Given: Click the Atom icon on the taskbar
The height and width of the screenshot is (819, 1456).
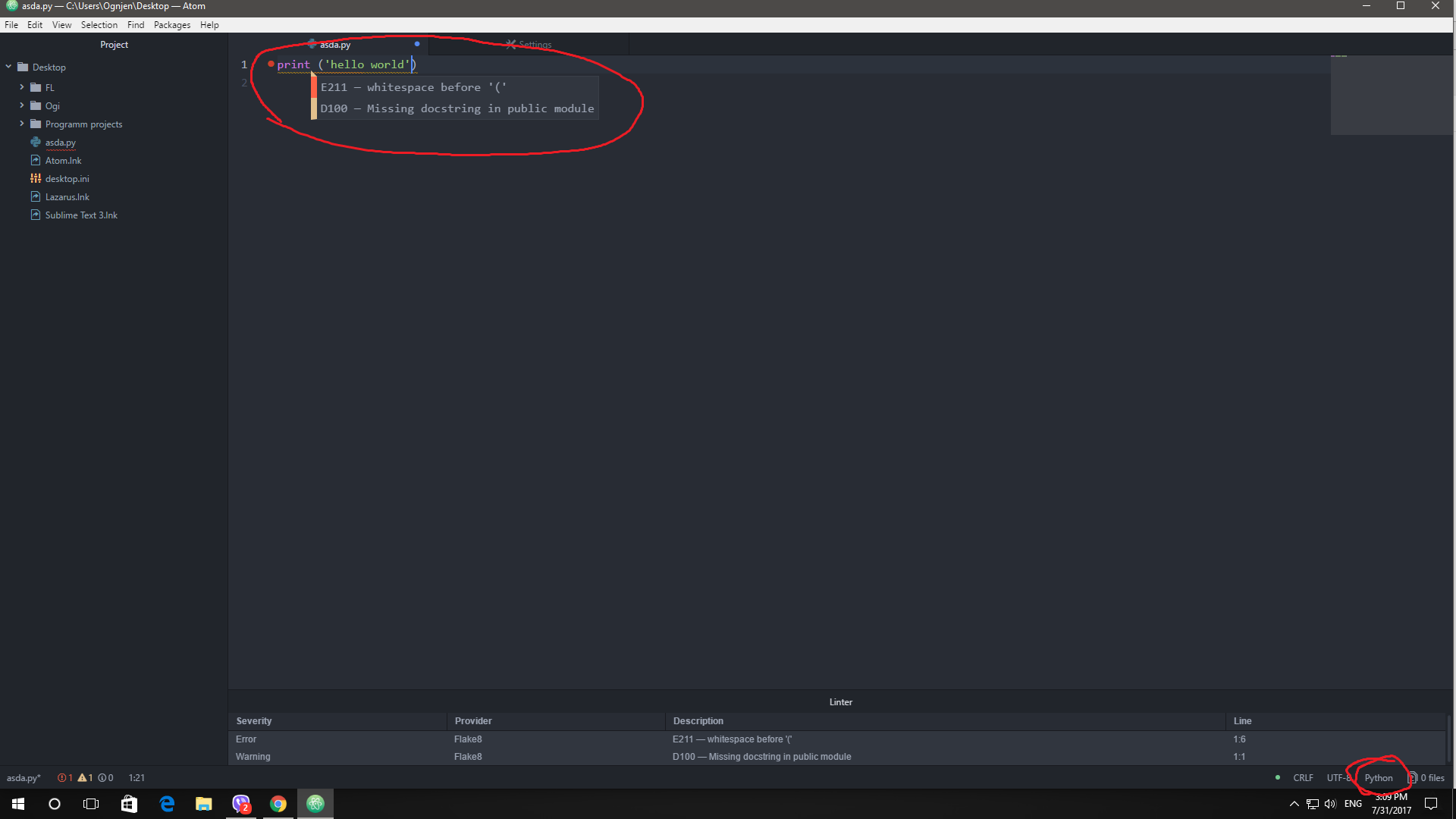Looking at the screenshot, I should pyautogui.click(x=315, y=803).
